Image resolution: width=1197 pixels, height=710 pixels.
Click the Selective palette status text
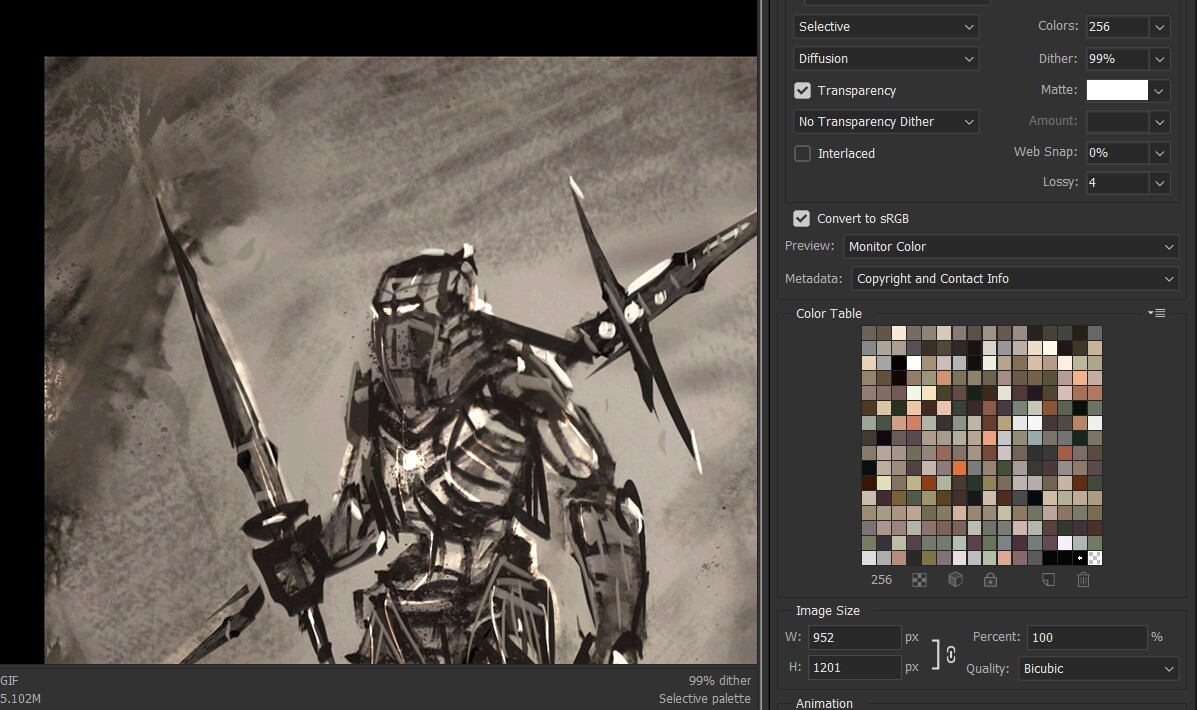705,699
